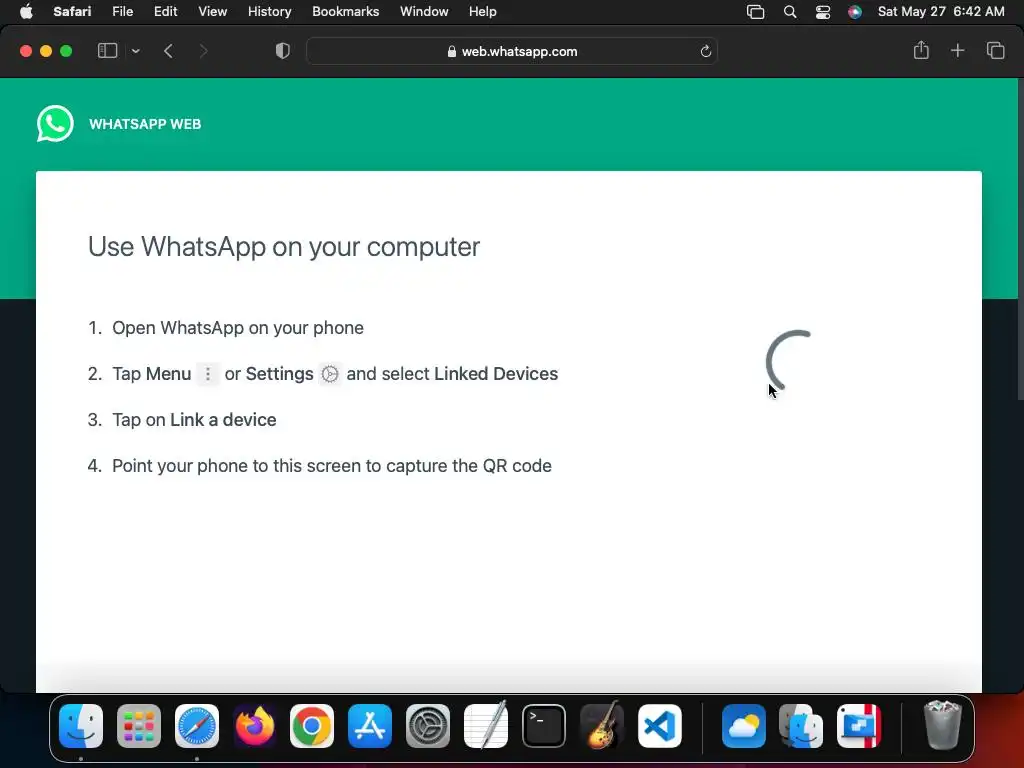
Task: Open the Bookmarks menu
Action: point(345,12)
